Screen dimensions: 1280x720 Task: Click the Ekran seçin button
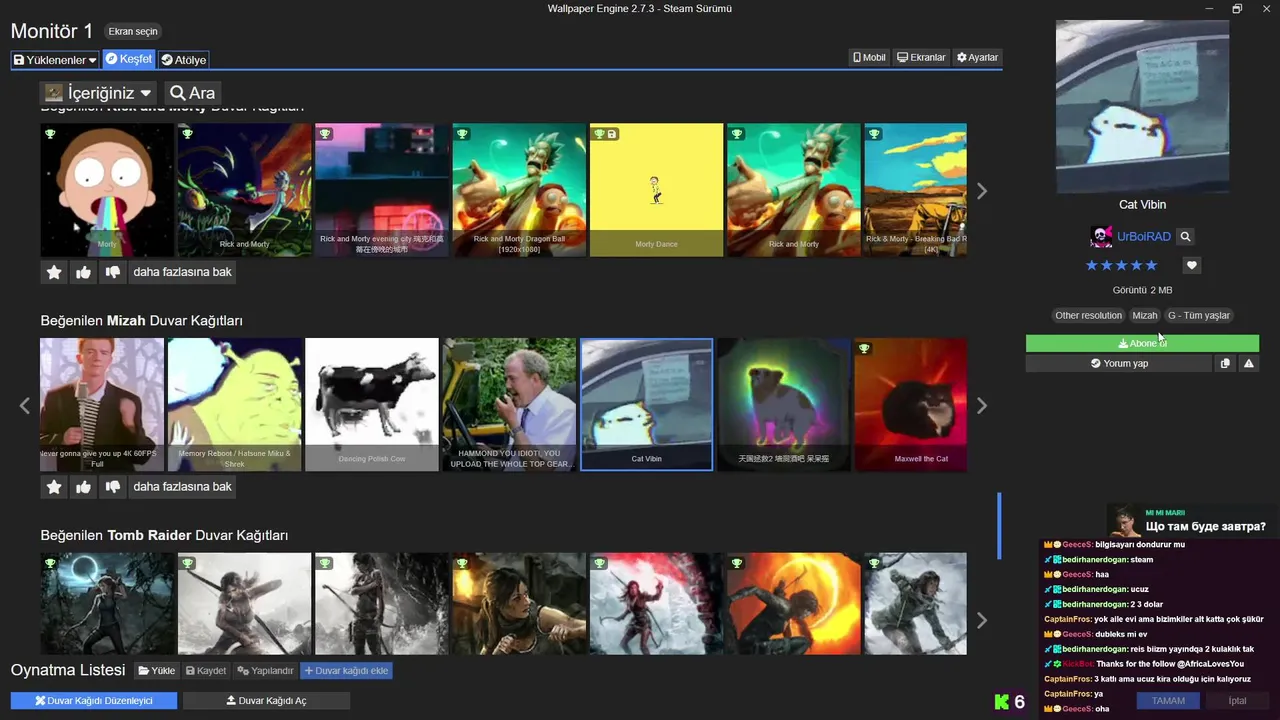tap(133, 32)
